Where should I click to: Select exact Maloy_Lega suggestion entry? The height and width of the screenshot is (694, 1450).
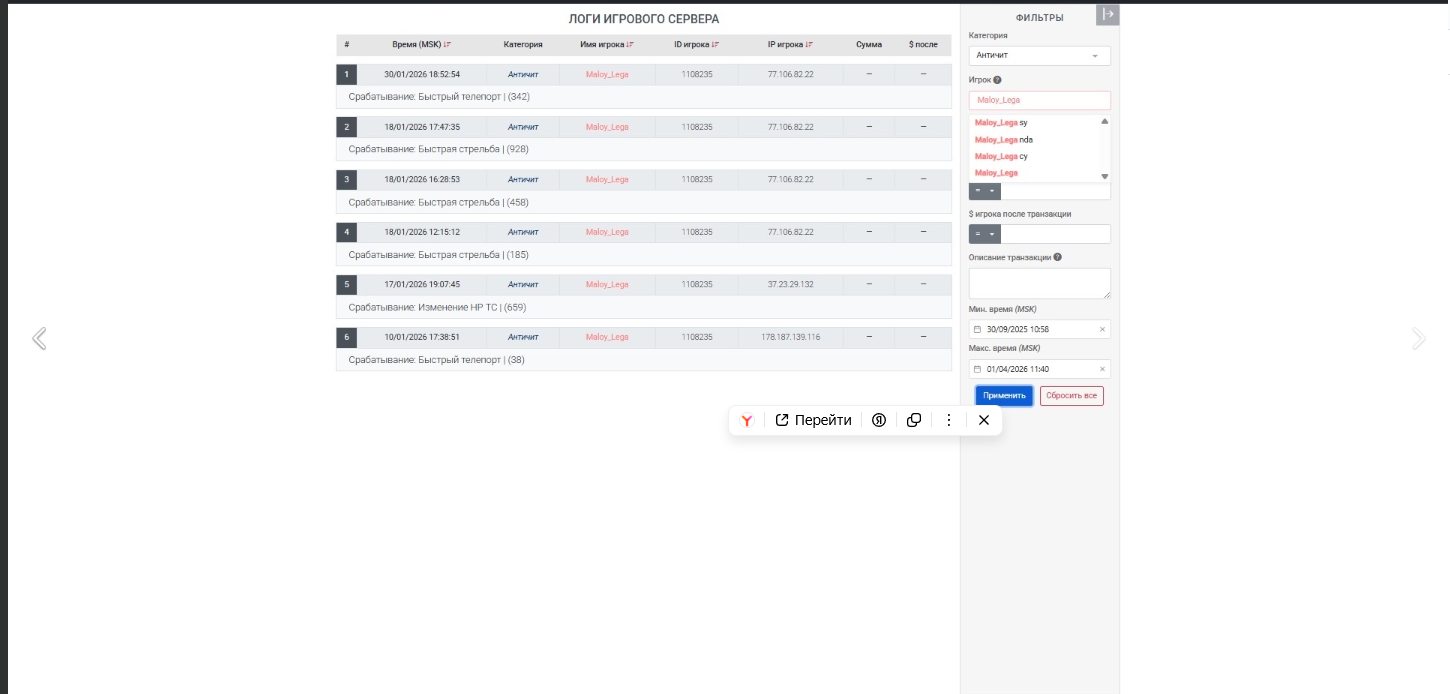(996, 174)
